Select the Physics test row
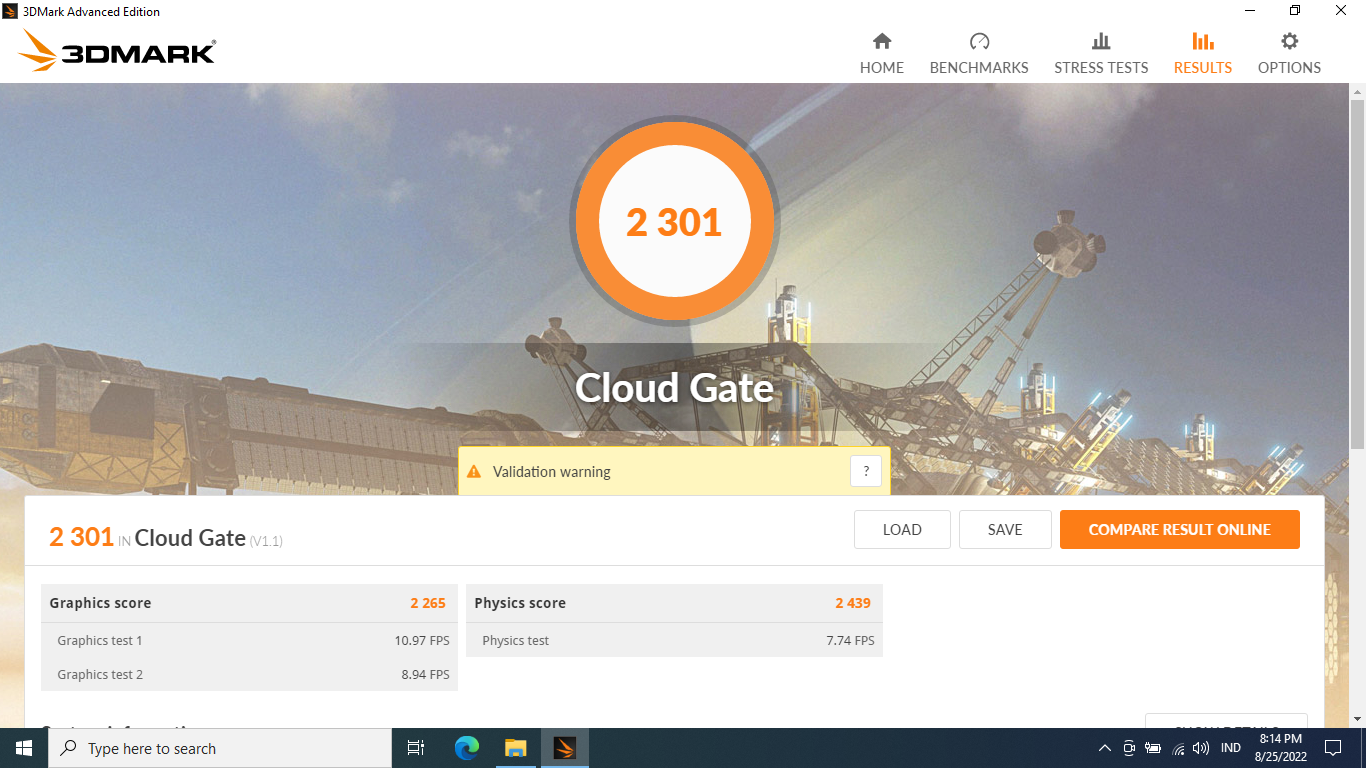Screen dimensions: 1366x768 (x=674, y=640)
